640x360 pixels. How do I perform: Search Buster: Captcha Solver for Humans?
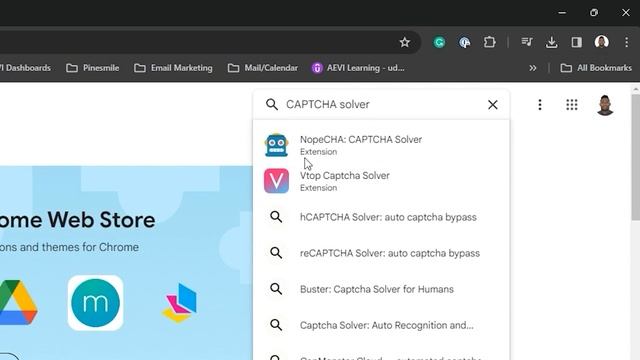click(382, 289)
